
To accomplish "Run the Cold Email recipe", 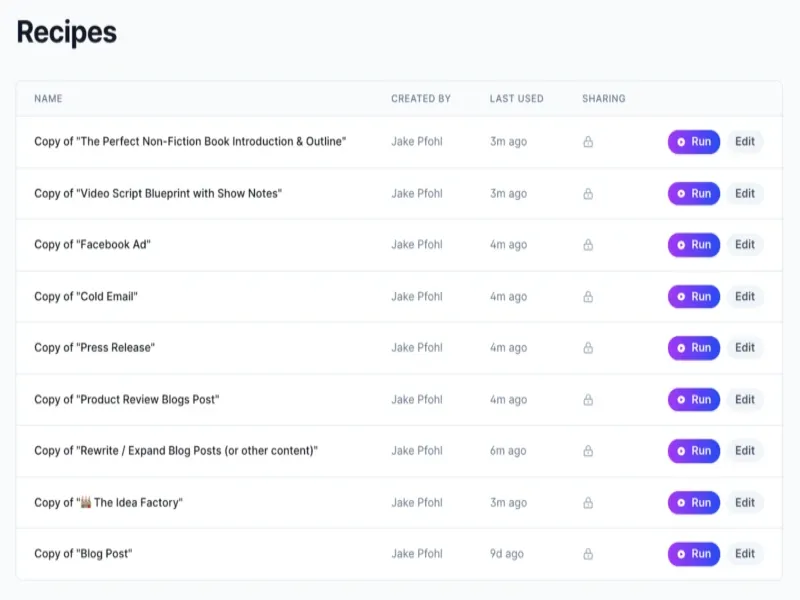I will [694, 296].
